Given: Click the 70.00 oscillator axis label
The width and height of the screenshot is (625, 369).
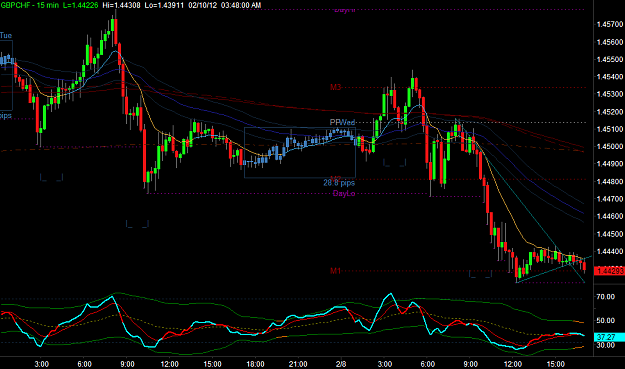Looking at the screenshot, I should tap(606, 297).
